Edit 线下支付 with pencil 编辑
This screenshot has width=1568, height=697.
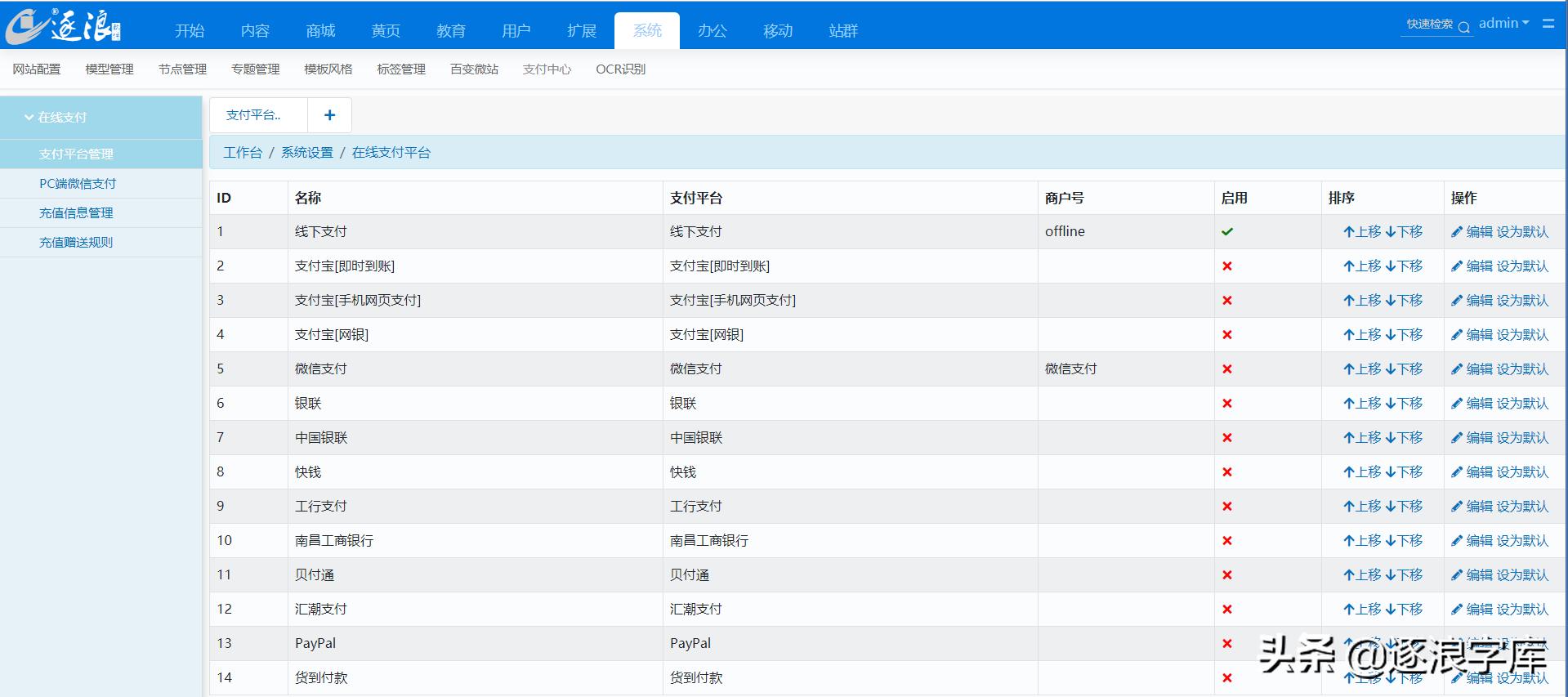tap(1472, 232)
